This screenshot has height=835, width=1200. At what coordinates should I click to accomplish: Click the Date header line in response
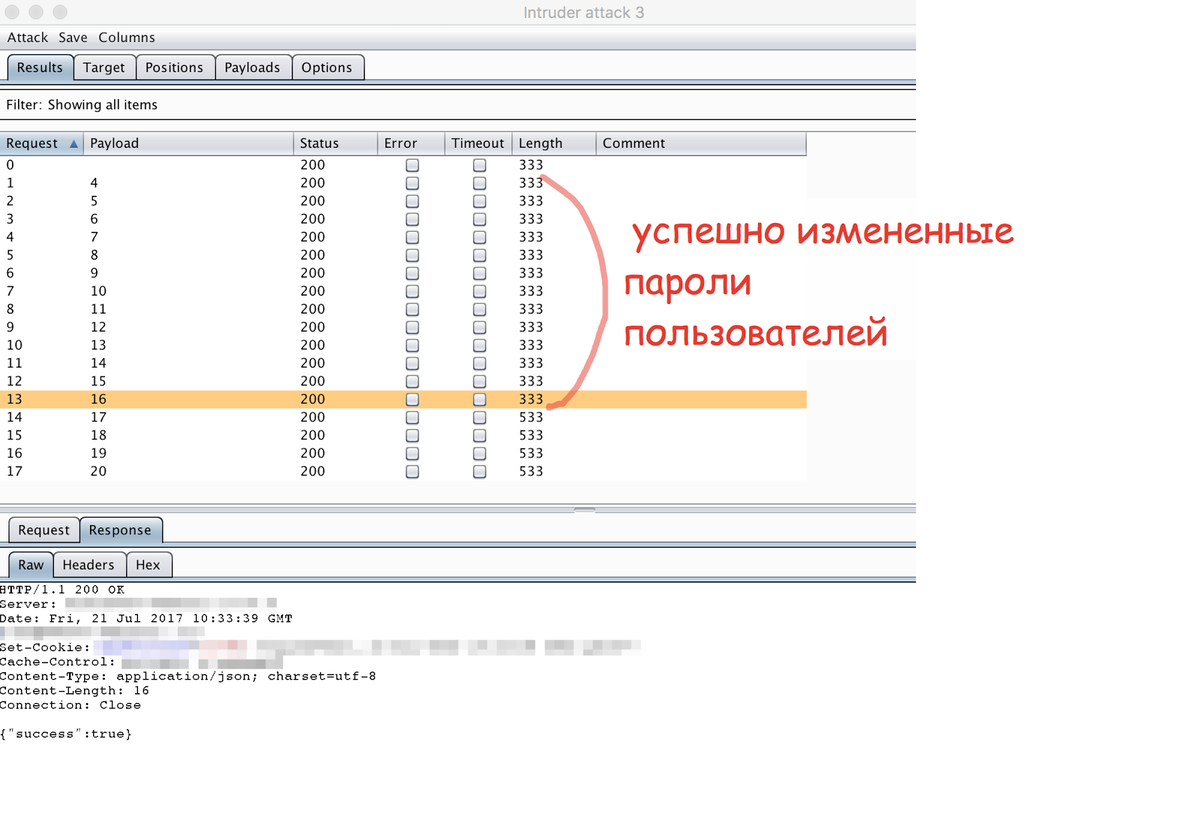pos(146,619)
